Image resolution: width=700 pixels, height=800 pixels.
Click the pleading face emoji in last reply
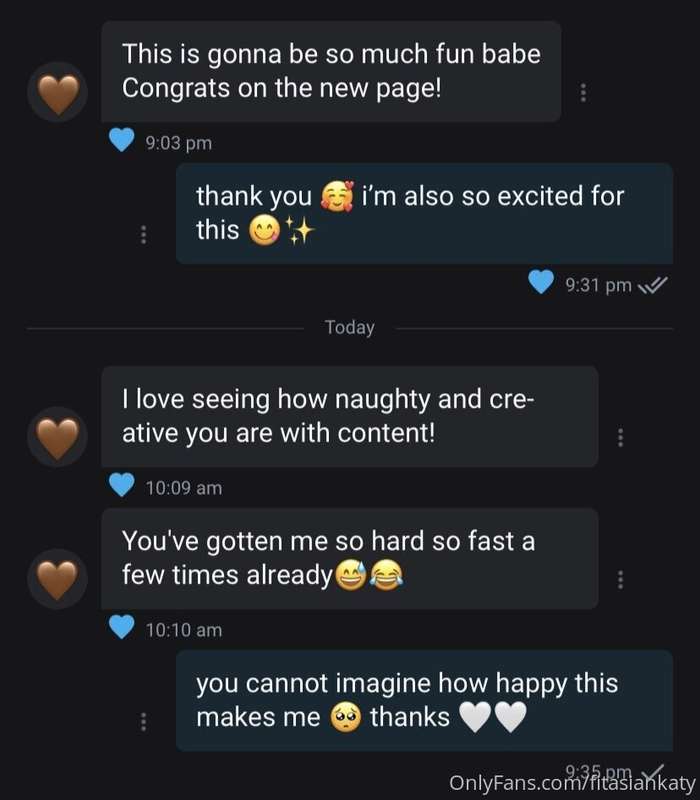(x=346, y=717)
